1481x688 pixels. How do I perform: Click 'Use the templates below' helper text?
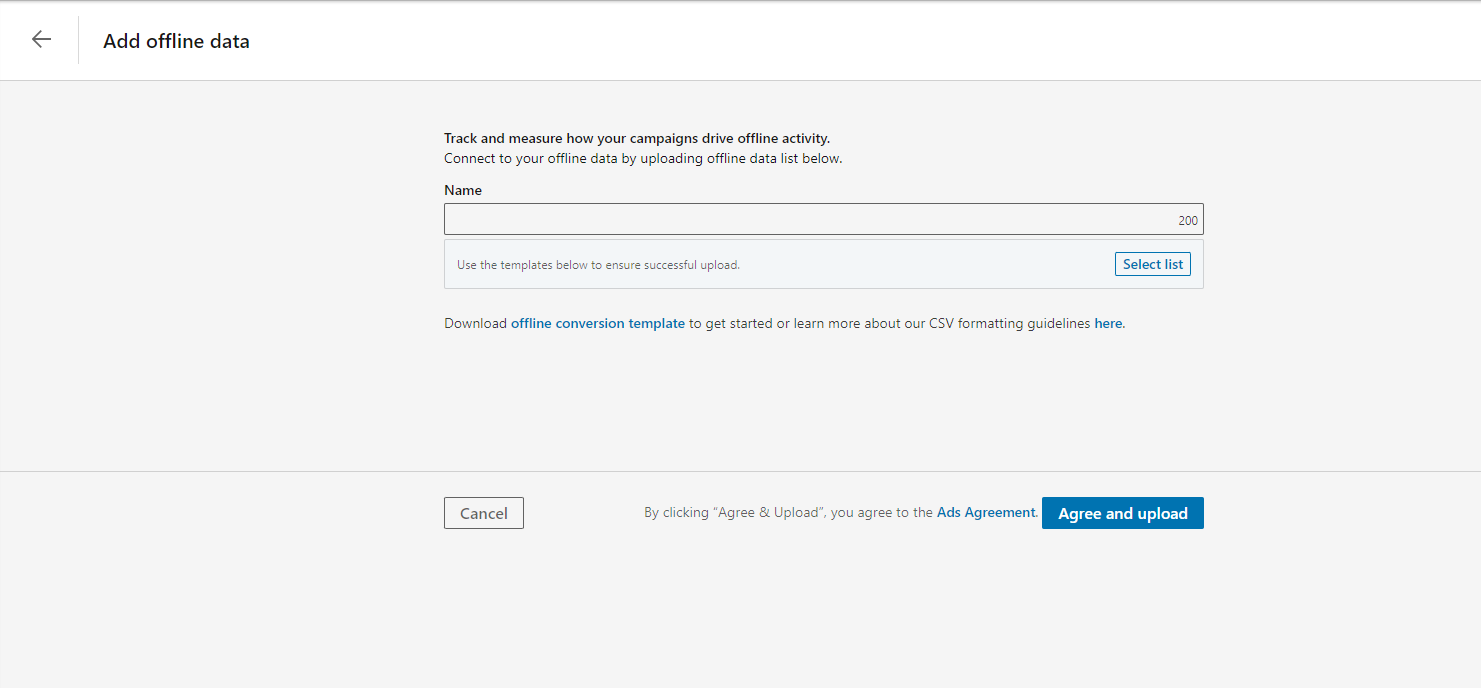[598, 265]
